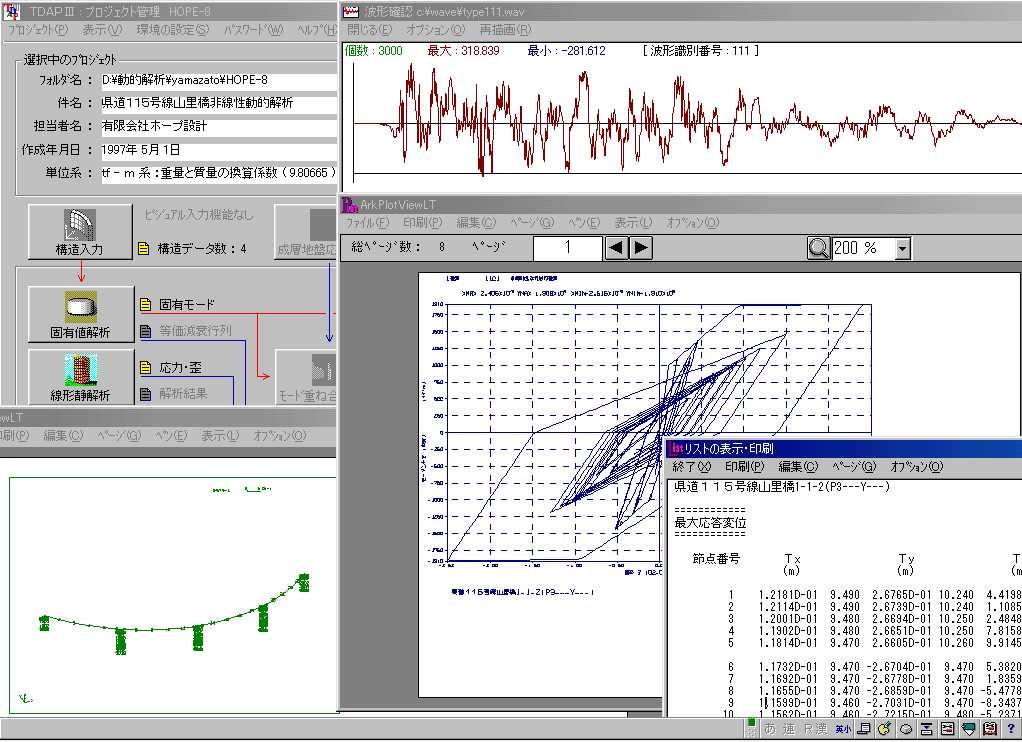Click the waveform window title bar icon
The height and width of the screenshot is (742, 1022).
click(351, 11)
